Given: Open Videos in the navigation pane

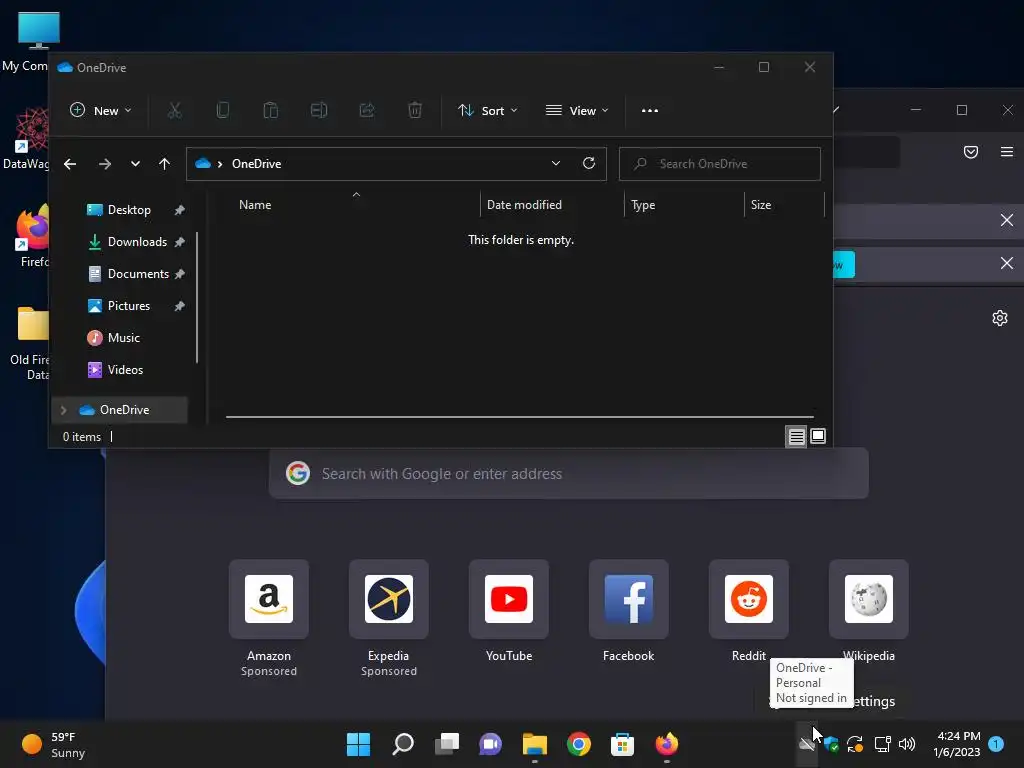Looking at the screenshot, I should tap(125, 370).
